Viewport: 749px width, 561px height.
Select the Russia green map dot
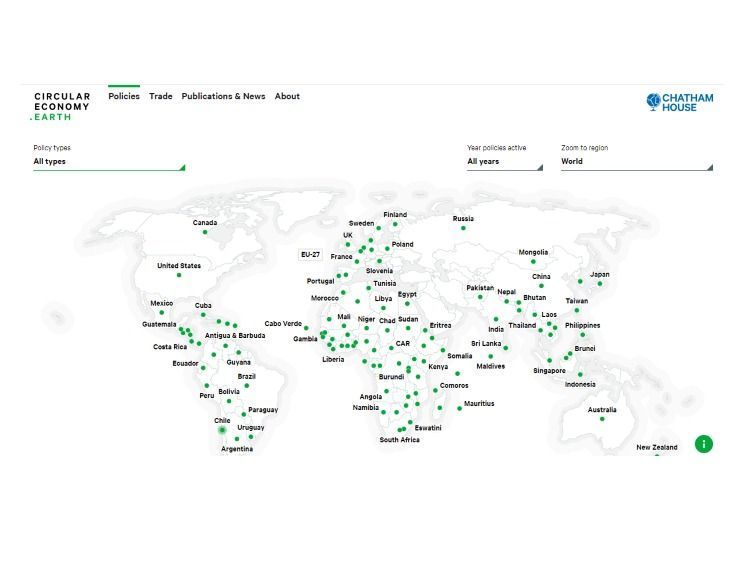tap(463, 228)
